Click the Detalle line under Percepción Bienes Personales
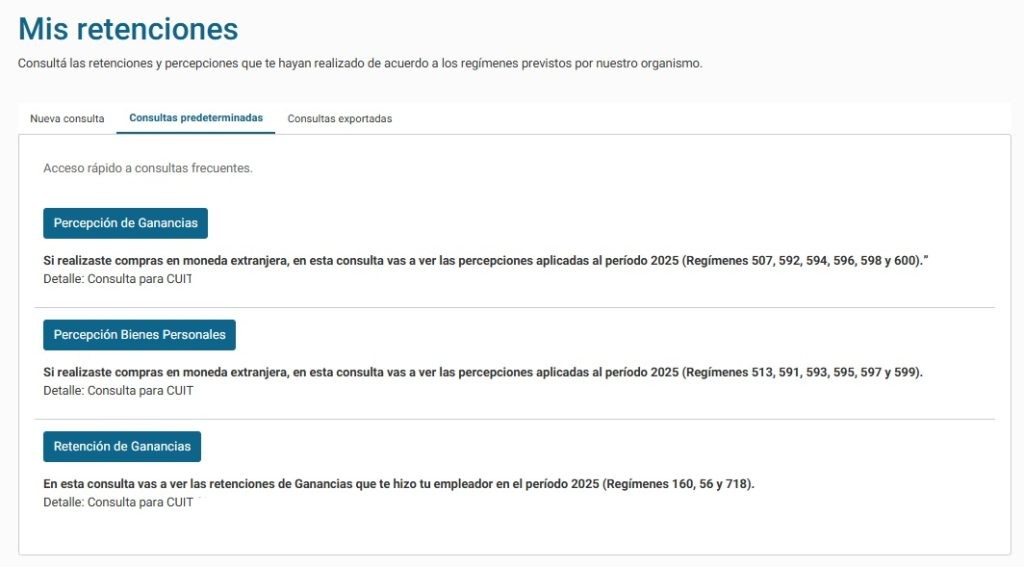This screenshot has width=1024, height=567. click(118, 391)
